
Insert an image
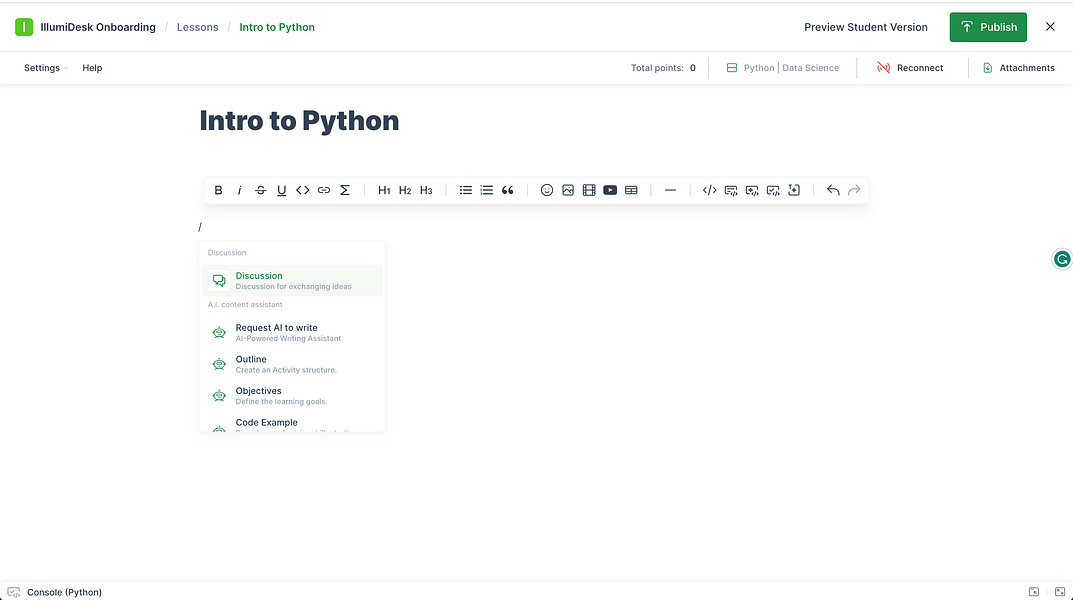568,190
